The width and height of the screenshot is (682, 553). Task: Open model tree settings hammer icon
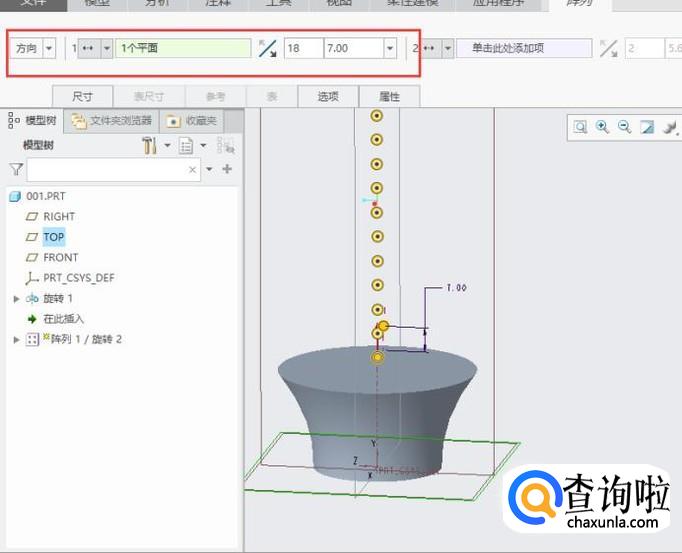click(x=150, y=146)
